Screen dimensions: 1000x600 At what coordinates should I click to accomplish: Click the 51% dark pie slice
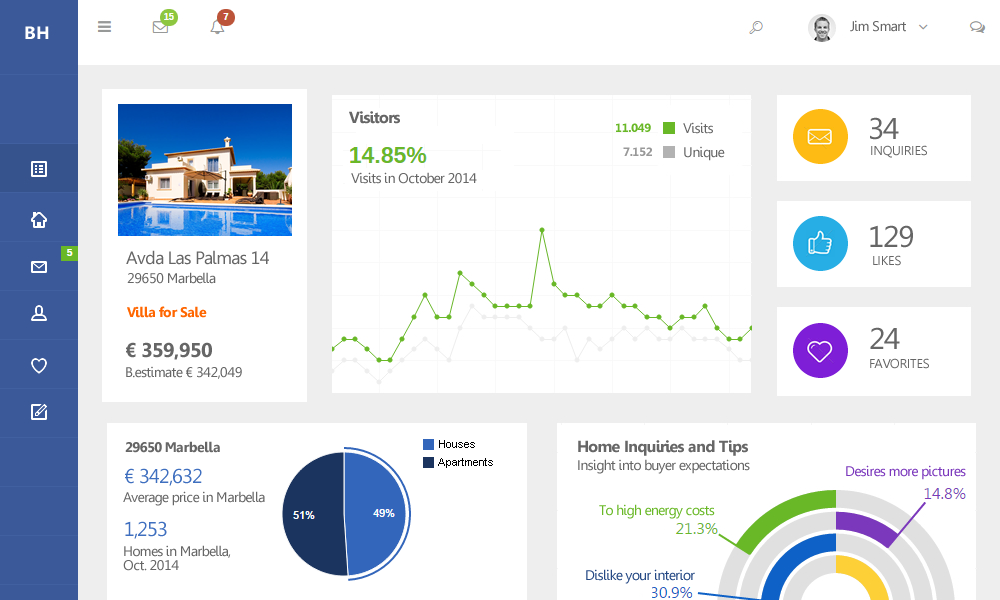[x=312, y=514]
